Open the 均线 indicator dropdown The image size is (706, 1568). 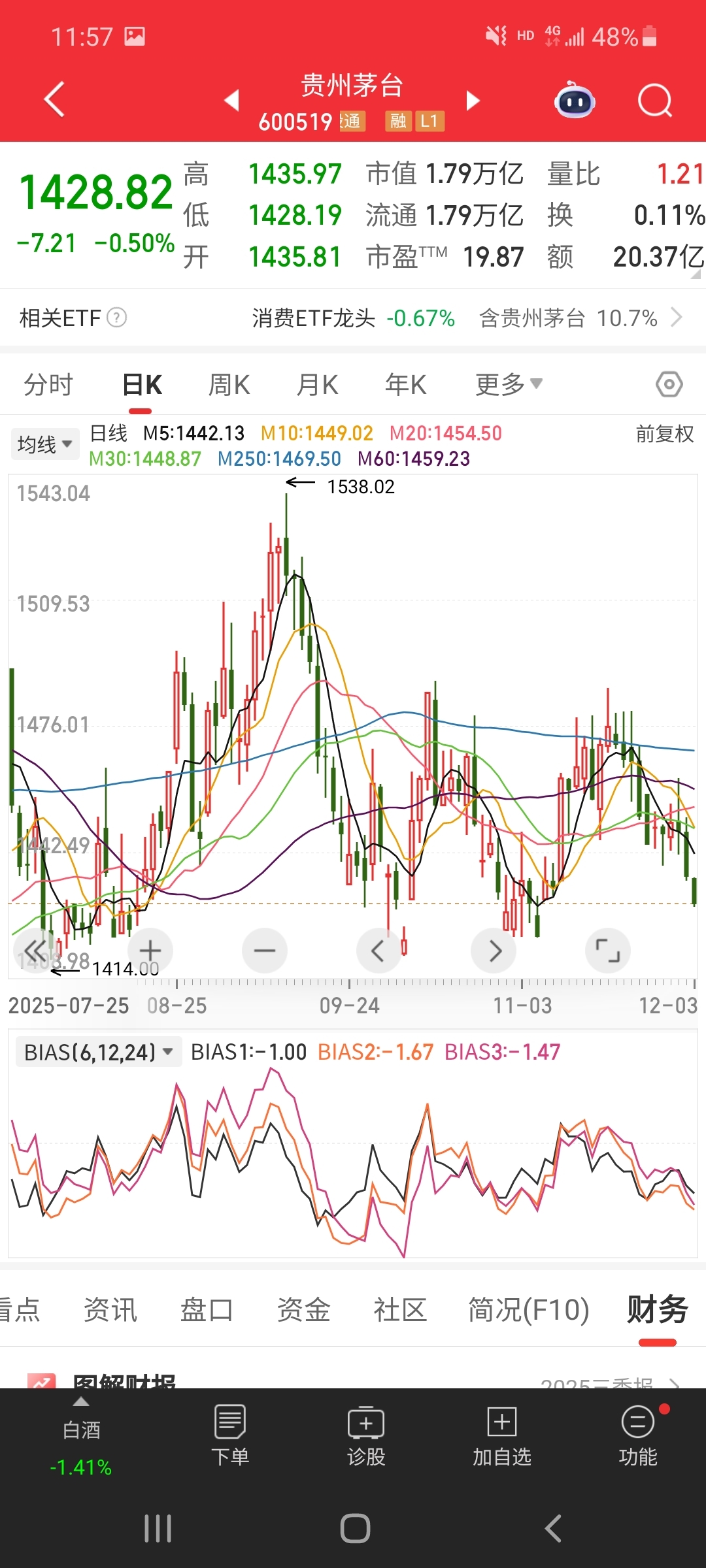44,444
